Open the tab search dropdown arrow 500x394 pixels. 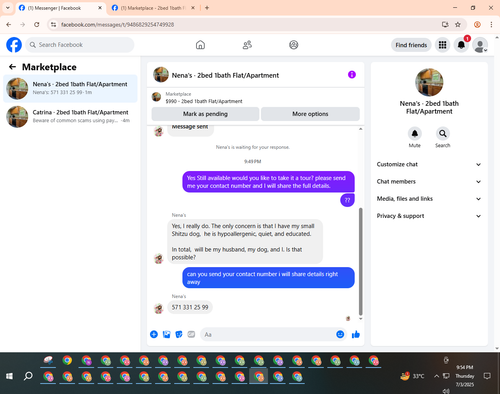(x=7, y=8)
